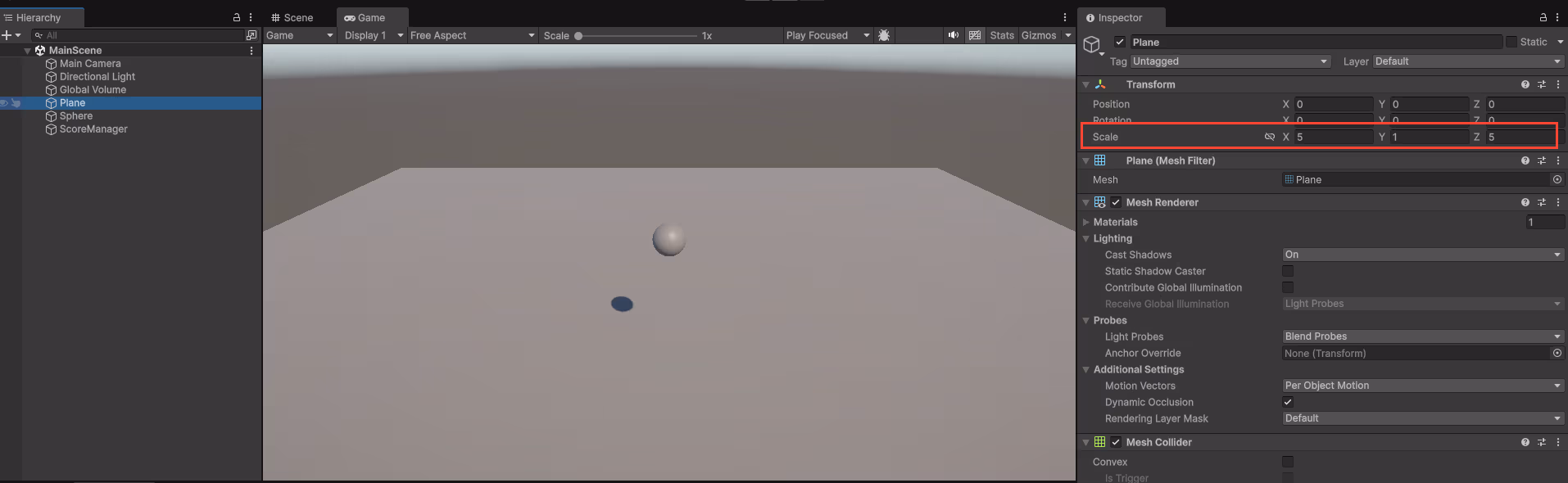Lock the Inspector panel

[x=1543, y=17]
